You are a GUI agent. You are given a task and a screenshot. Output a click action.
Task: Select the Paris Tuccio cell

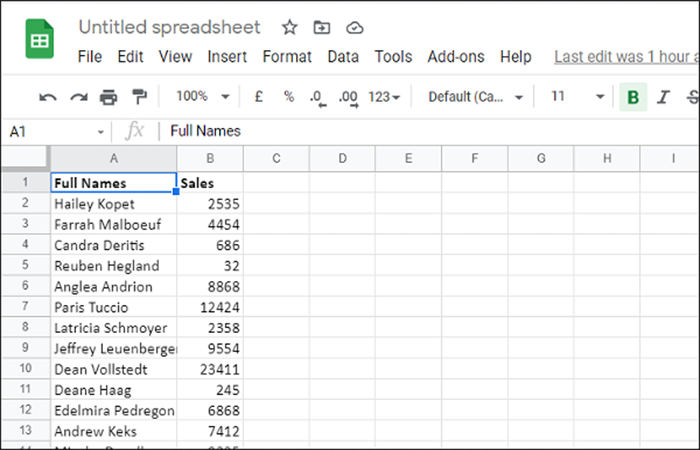(x=114, y=307)
